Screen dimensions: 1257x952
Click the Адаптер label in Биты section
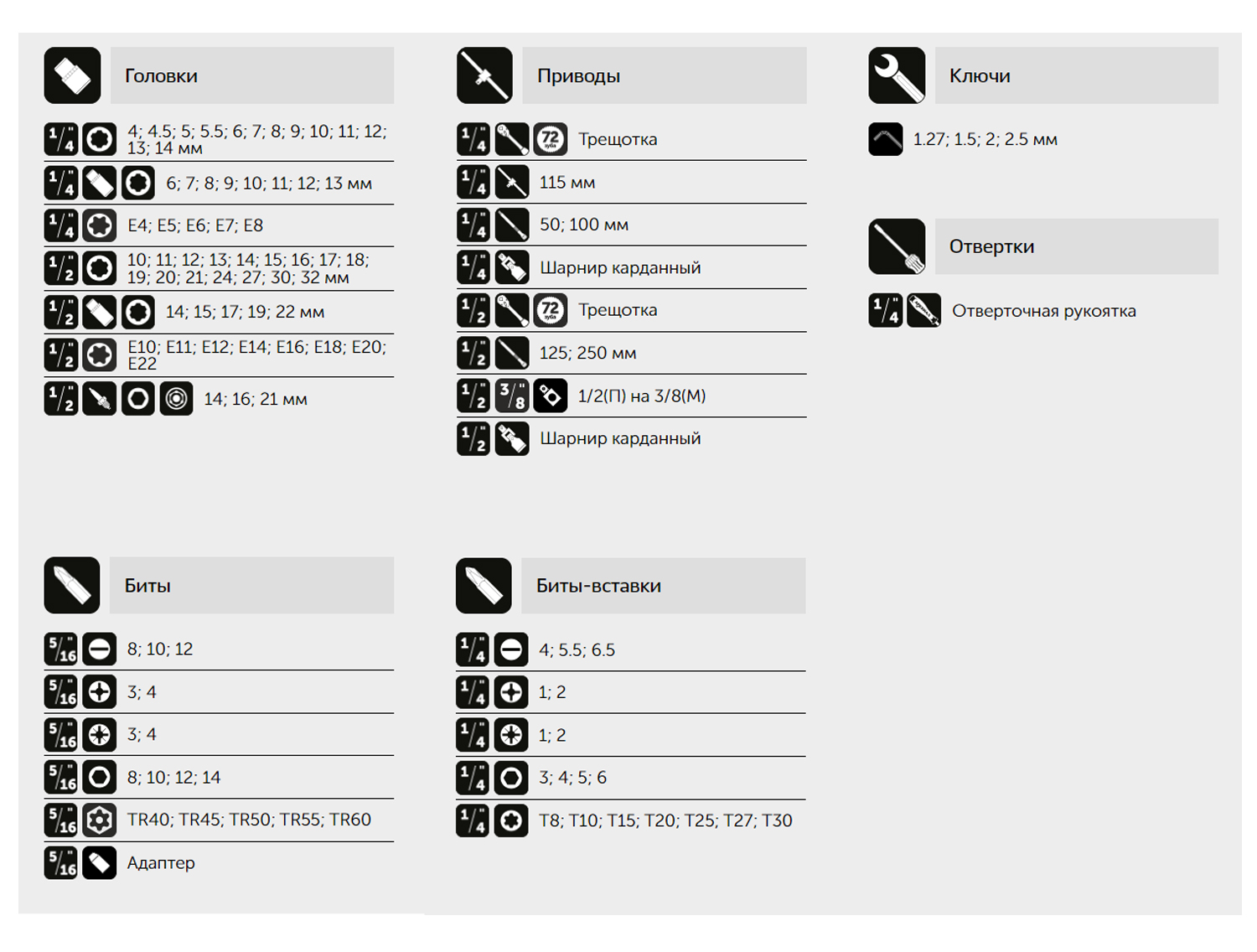coord(161,862)
